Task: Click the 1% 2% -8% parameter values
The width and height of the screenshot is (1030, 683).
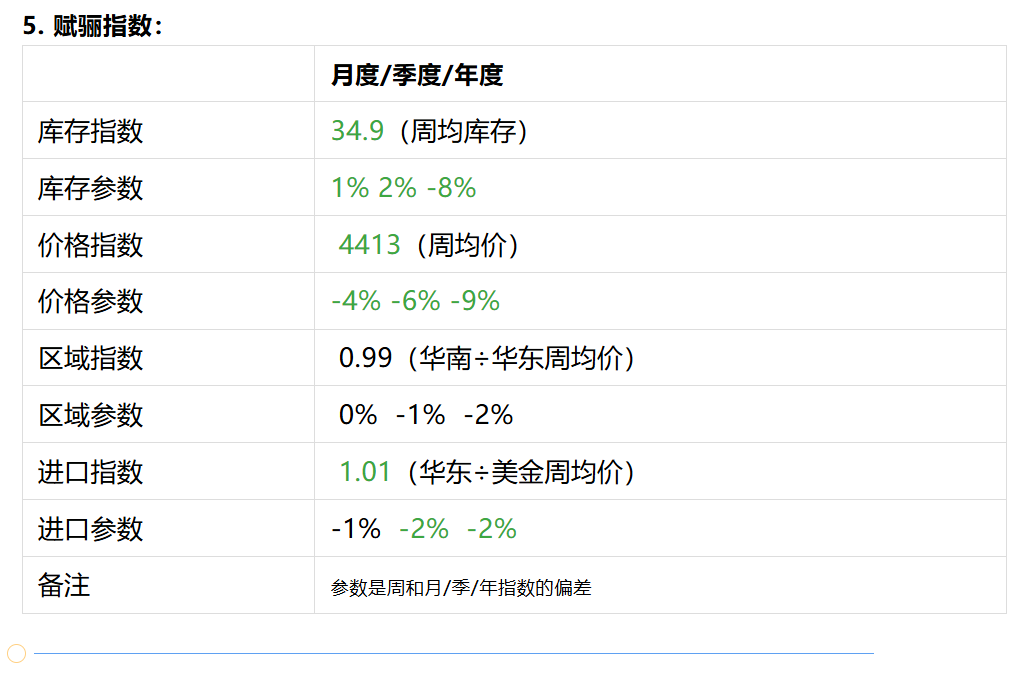Action: (x=403, y=188)
